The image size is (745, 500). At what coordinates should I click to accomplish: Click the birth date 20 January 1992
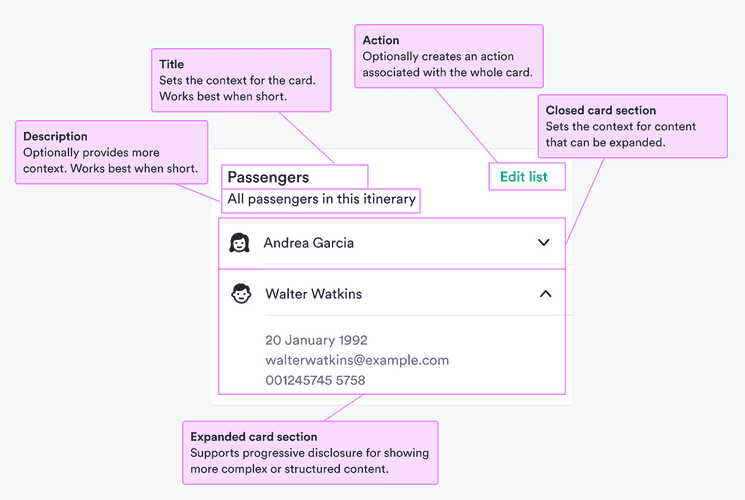316,340
